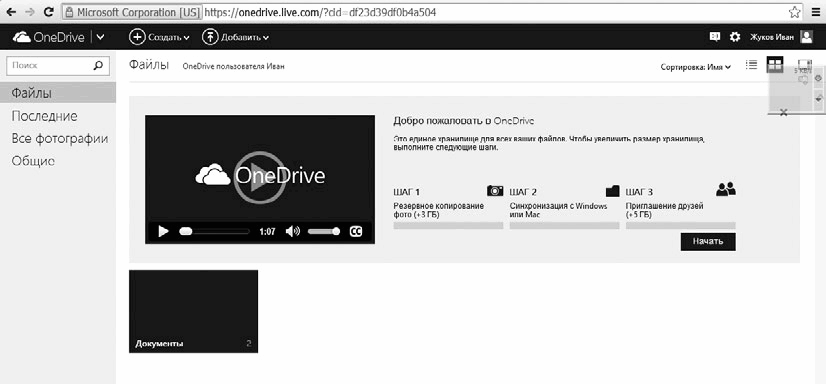The height and width of the screenshot is (384, 826).
Task: Click the video time 1:07 label
Action: pos(268,231)
